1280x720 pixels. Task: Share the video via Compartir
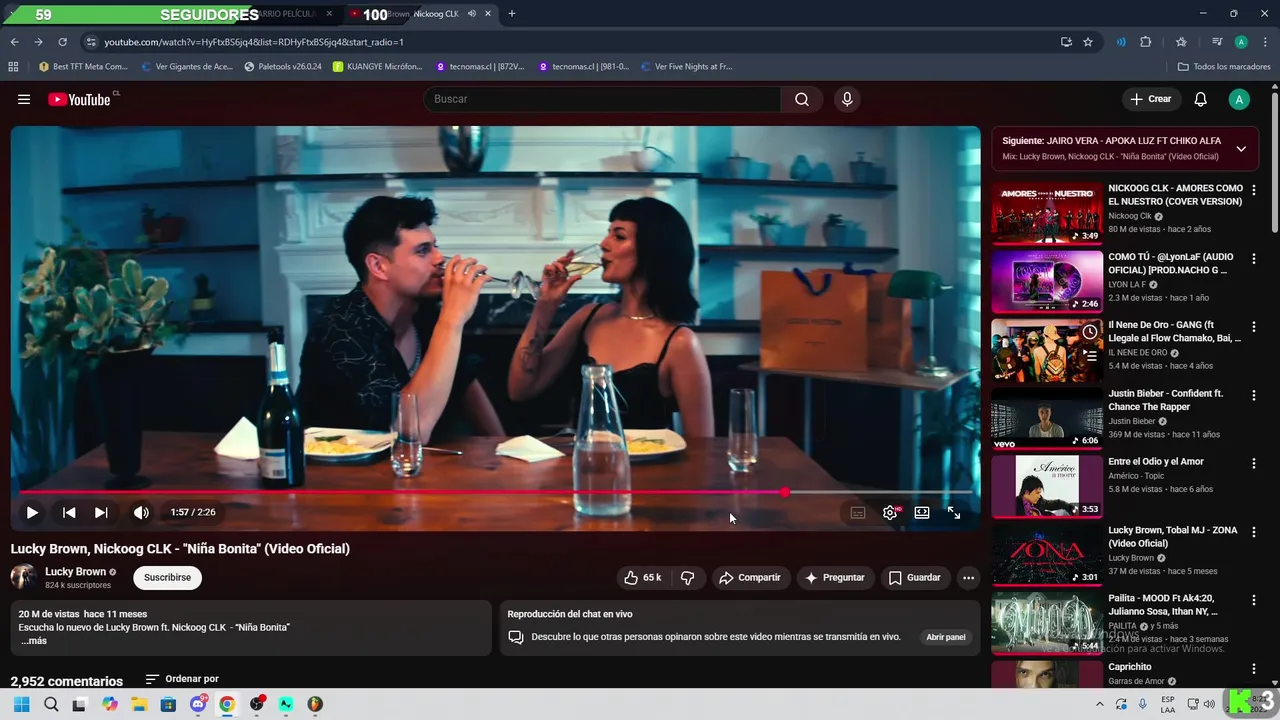[750, 577]
